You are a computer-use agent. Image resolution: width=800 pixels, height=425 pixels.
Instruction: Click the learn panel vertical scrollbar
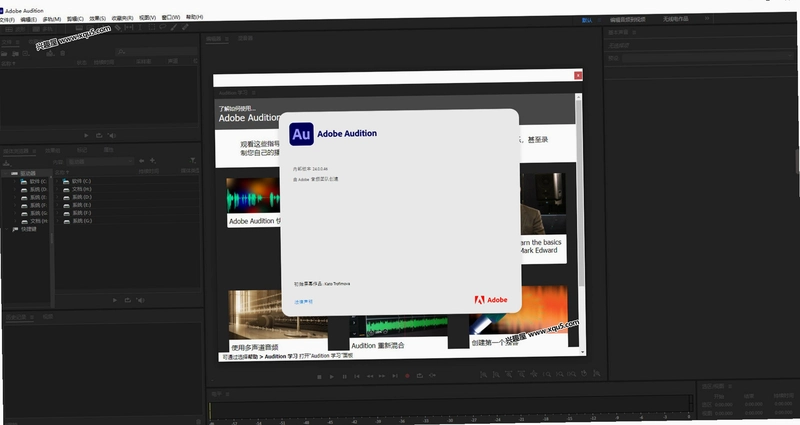point(579,194)
